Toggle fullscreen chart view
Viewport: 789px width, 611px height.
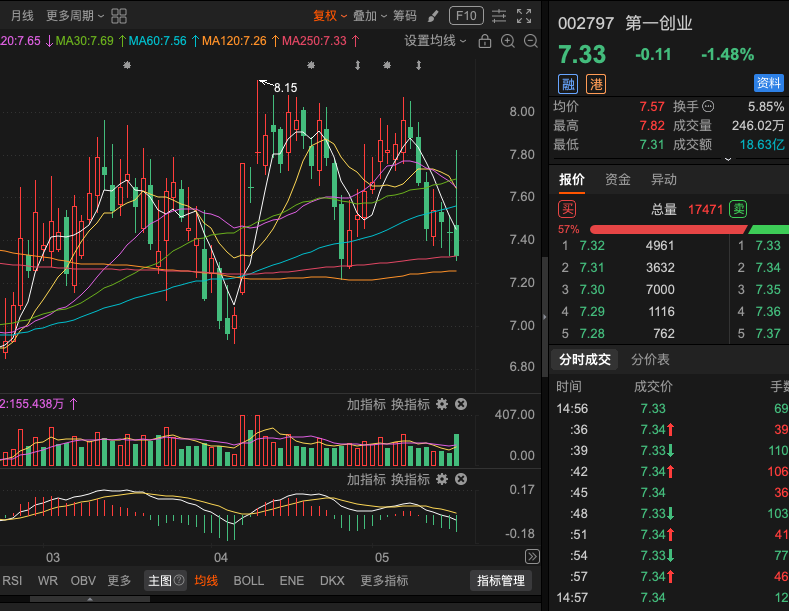(524, 16)
